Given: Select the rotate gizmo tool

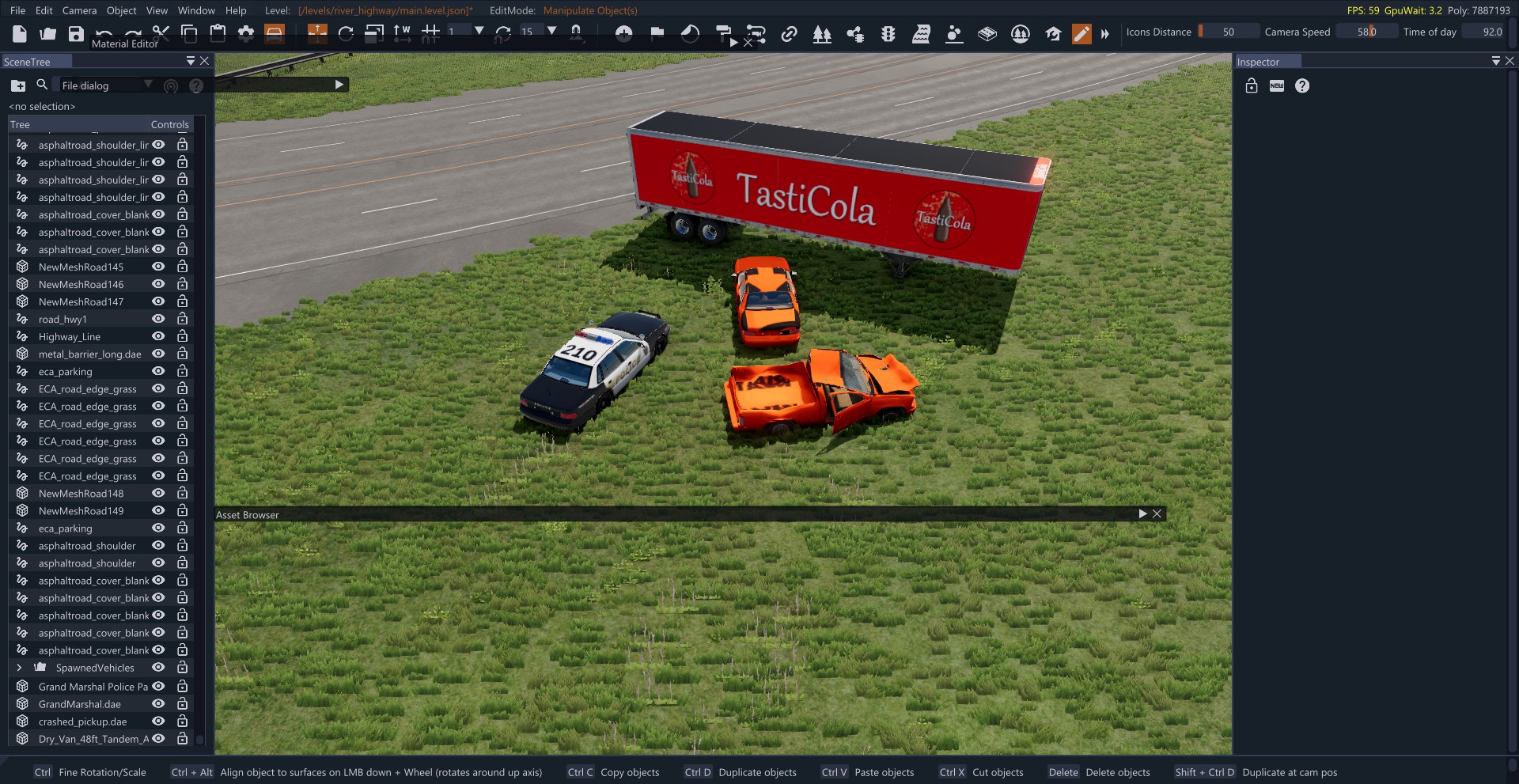Looking at the screenshot, I should [346, 33].
